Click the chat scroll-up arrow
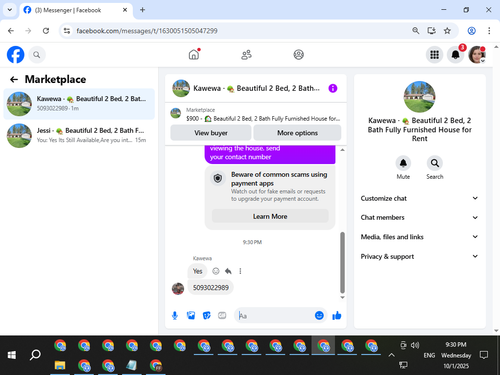The width and height of the screenshot is (500, 375). [x=342, y=150]
